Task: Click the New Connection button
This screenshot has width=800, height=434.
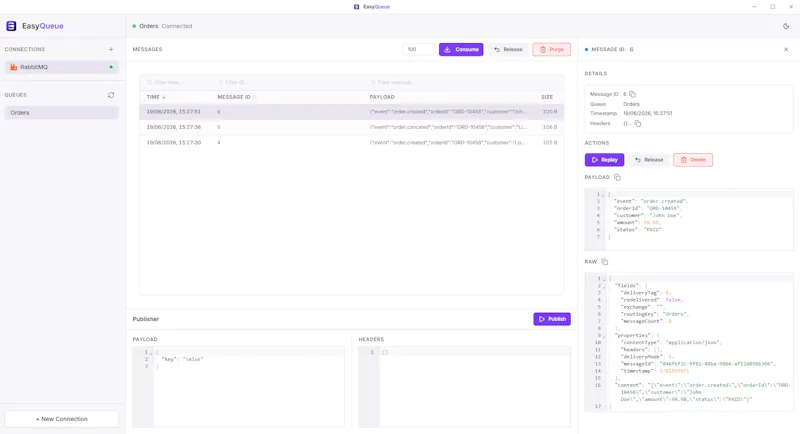Action: pos(62,419)
